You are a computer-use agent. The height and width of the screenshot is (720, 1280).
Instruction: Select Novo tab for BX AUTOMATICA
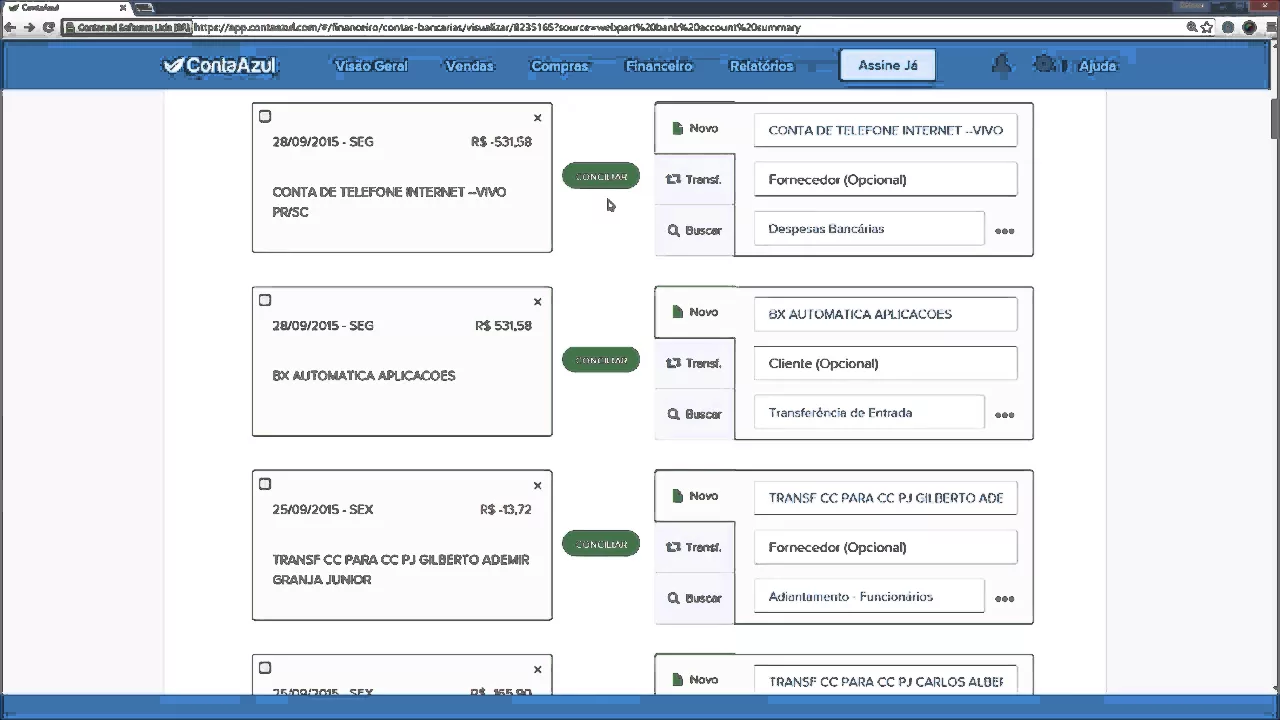pos(695,312)
